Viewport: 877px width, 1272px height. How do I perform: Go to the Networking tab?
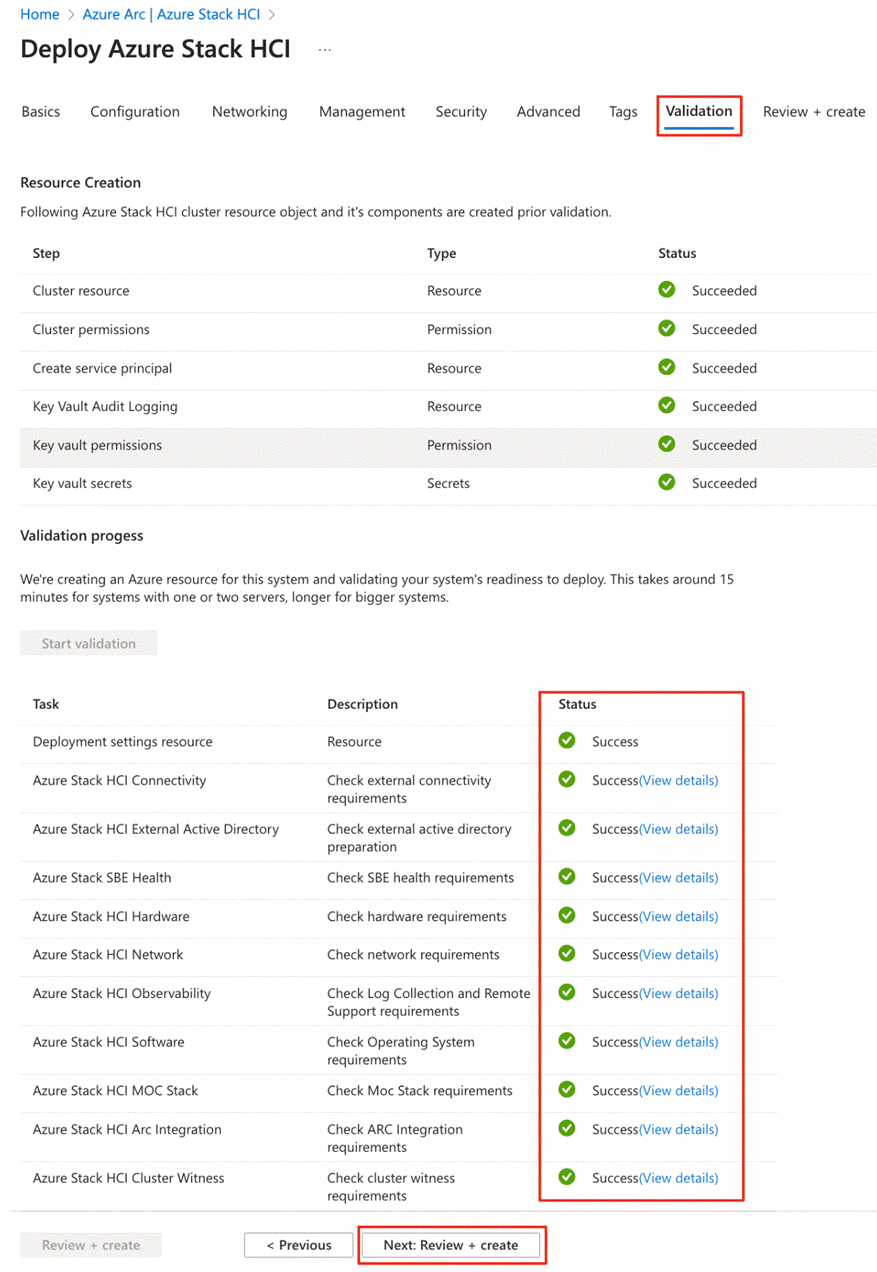click(249, 112)
